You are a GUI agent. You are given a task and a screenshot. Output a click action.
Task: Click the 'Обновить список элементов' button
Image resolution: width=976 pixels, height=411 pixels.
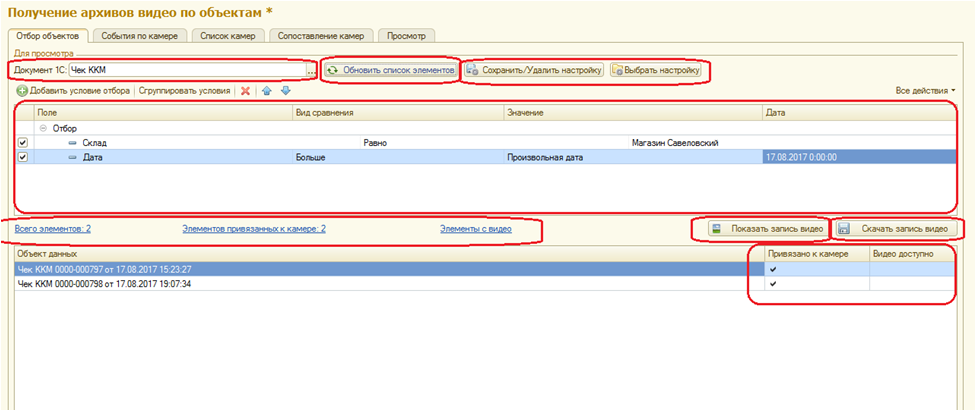(x=392, y=70)
